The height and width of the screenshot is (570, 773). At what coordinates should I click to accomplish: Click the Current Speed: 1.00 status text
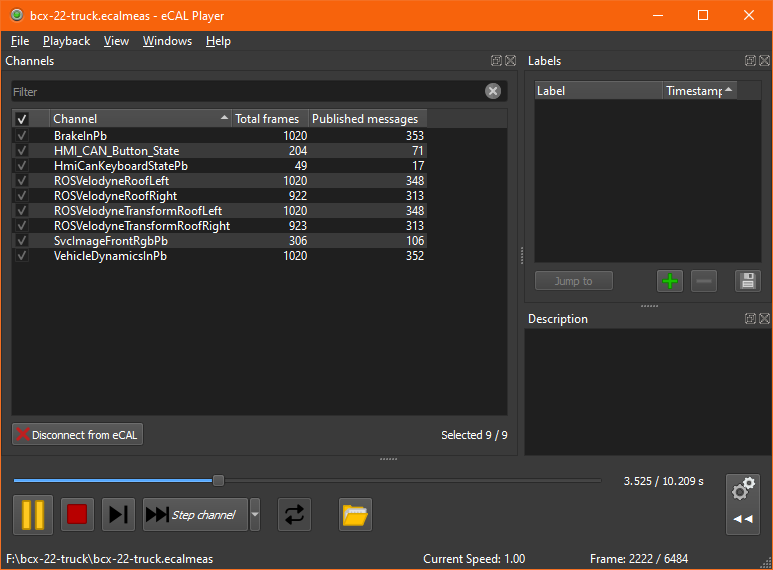coord(474,559)
